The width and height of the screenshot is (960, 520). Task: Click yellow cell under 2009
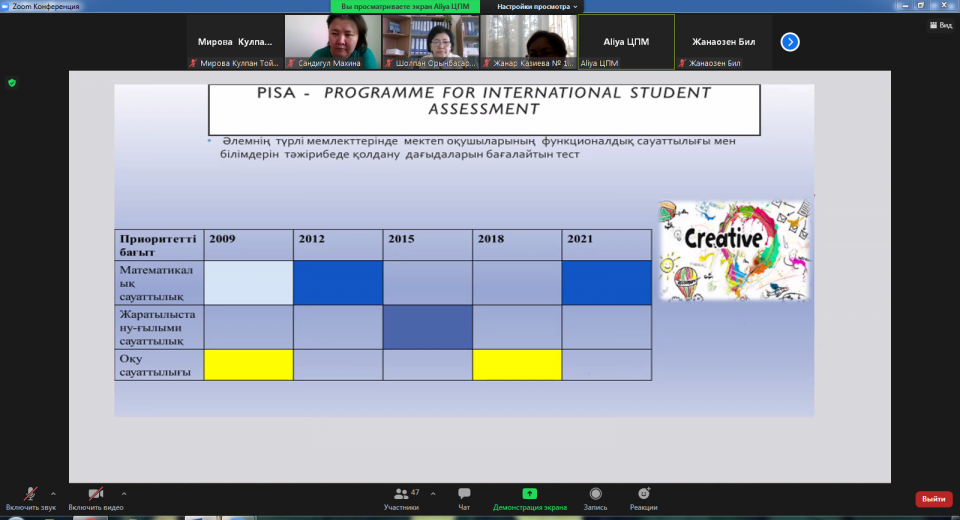coord(249,365)
